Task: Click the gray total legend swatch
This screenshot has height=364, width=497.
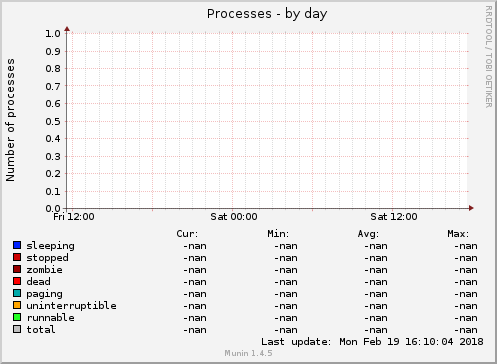Action: pyautogui.click(x=17, y=329)
